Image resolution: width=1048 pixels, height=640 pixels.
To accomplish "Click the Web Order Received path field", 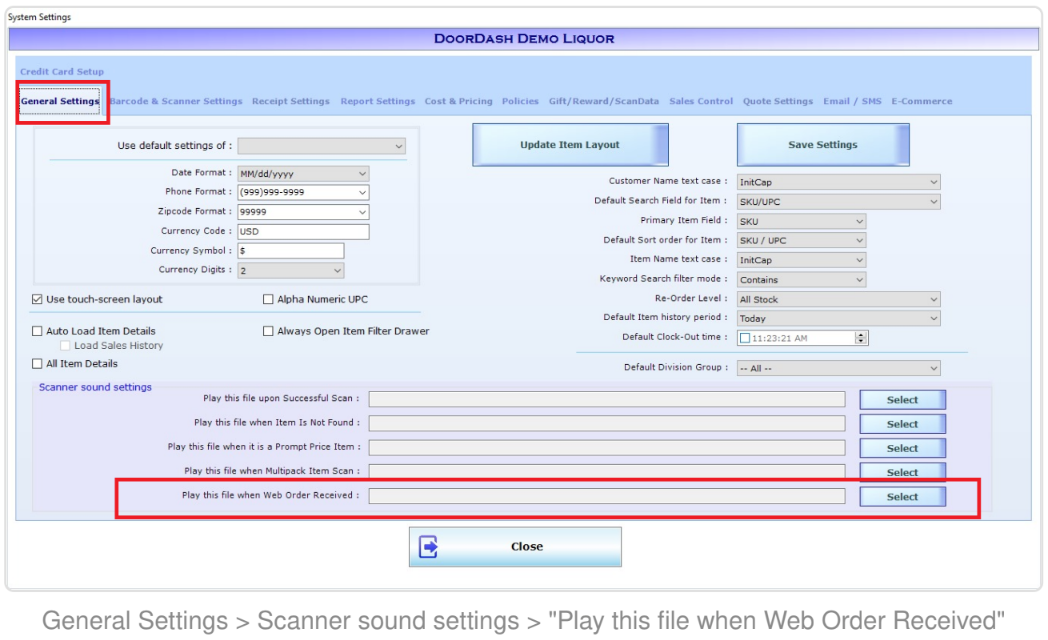I will click(x=607, y=496).
